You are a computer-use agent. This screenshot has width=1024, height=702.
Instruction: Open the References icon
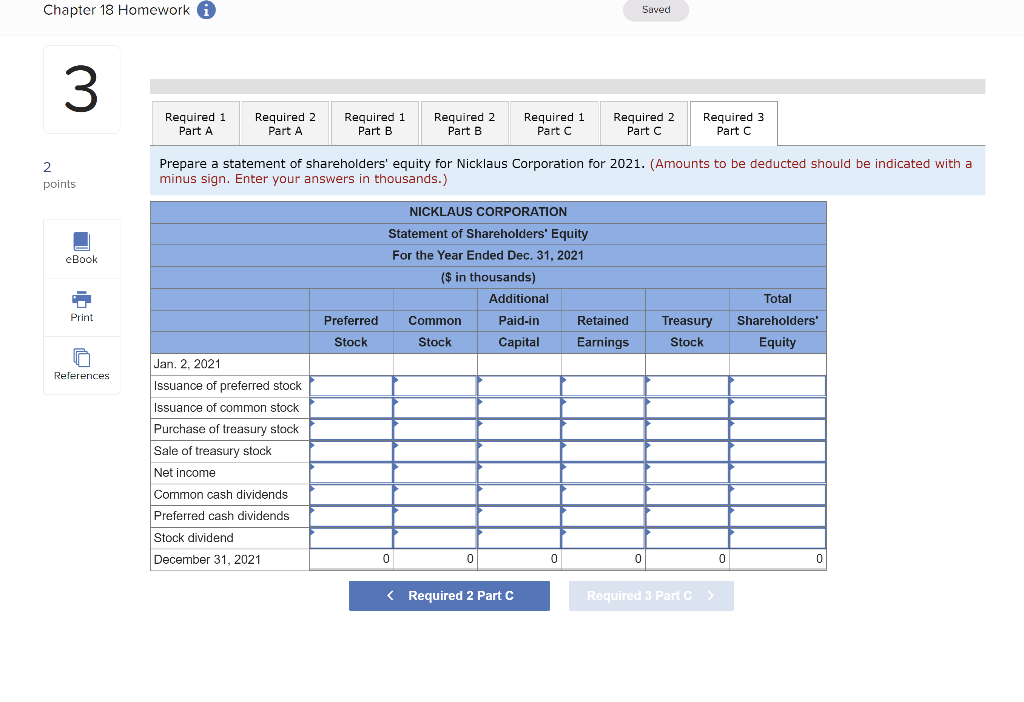[x=82, y=364]
